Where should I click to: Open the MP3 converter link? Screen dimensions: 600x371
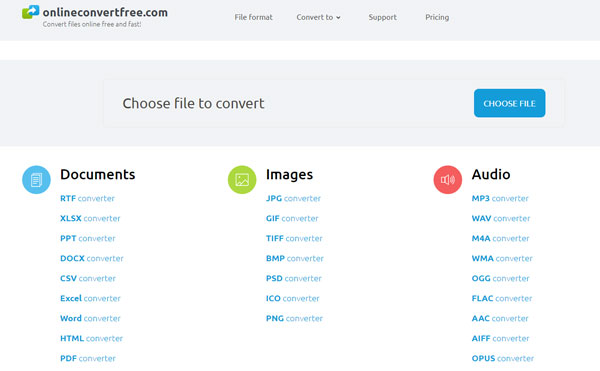pos(500,199)
